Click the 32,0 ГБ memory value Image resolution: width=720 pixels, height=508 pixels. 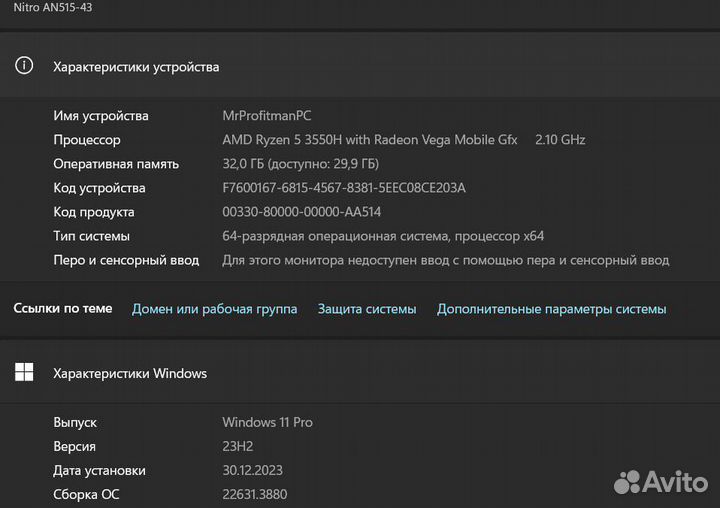(x=301, y=164)
